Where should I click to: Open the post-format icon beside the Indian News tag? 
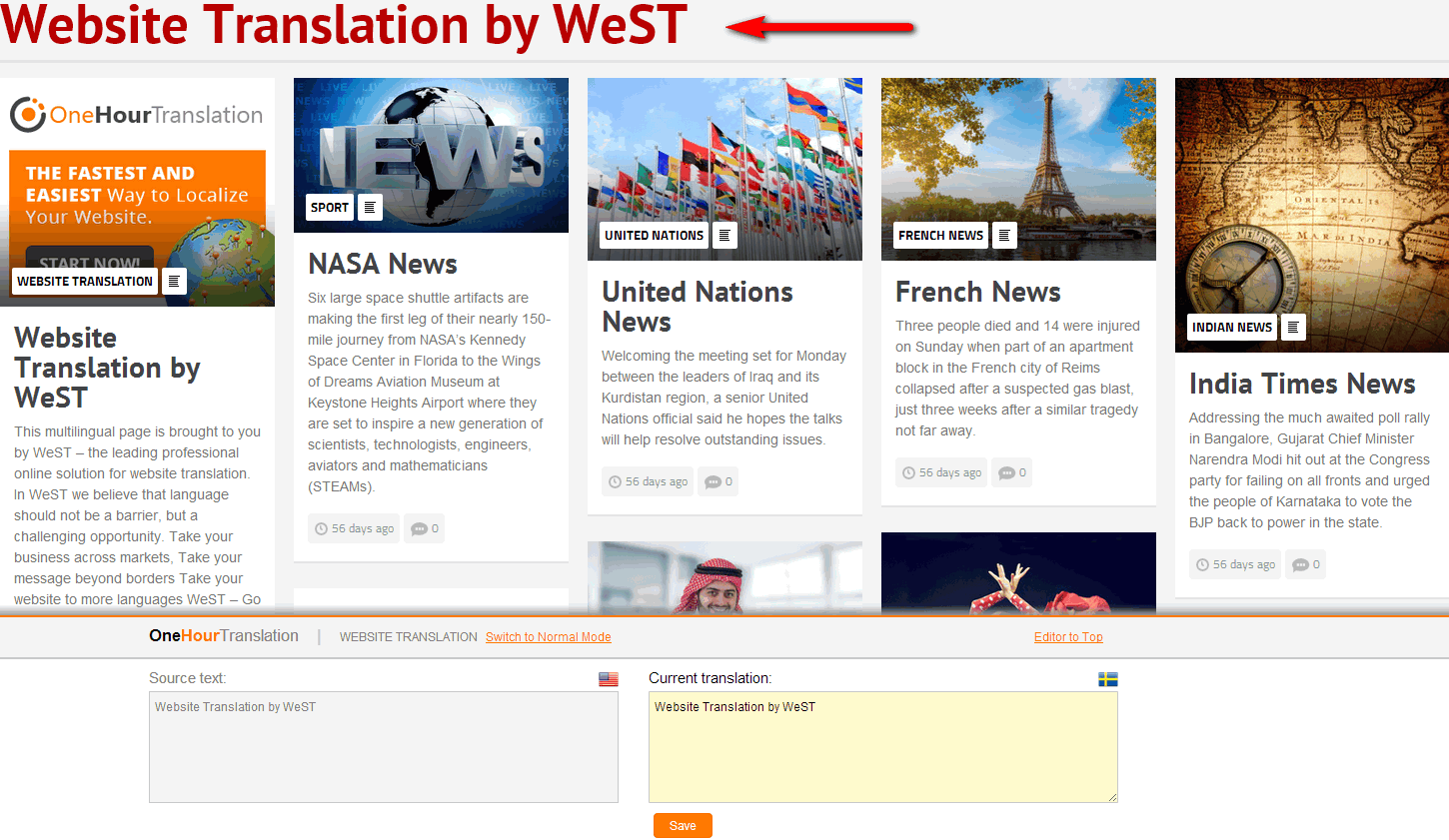1293,327
